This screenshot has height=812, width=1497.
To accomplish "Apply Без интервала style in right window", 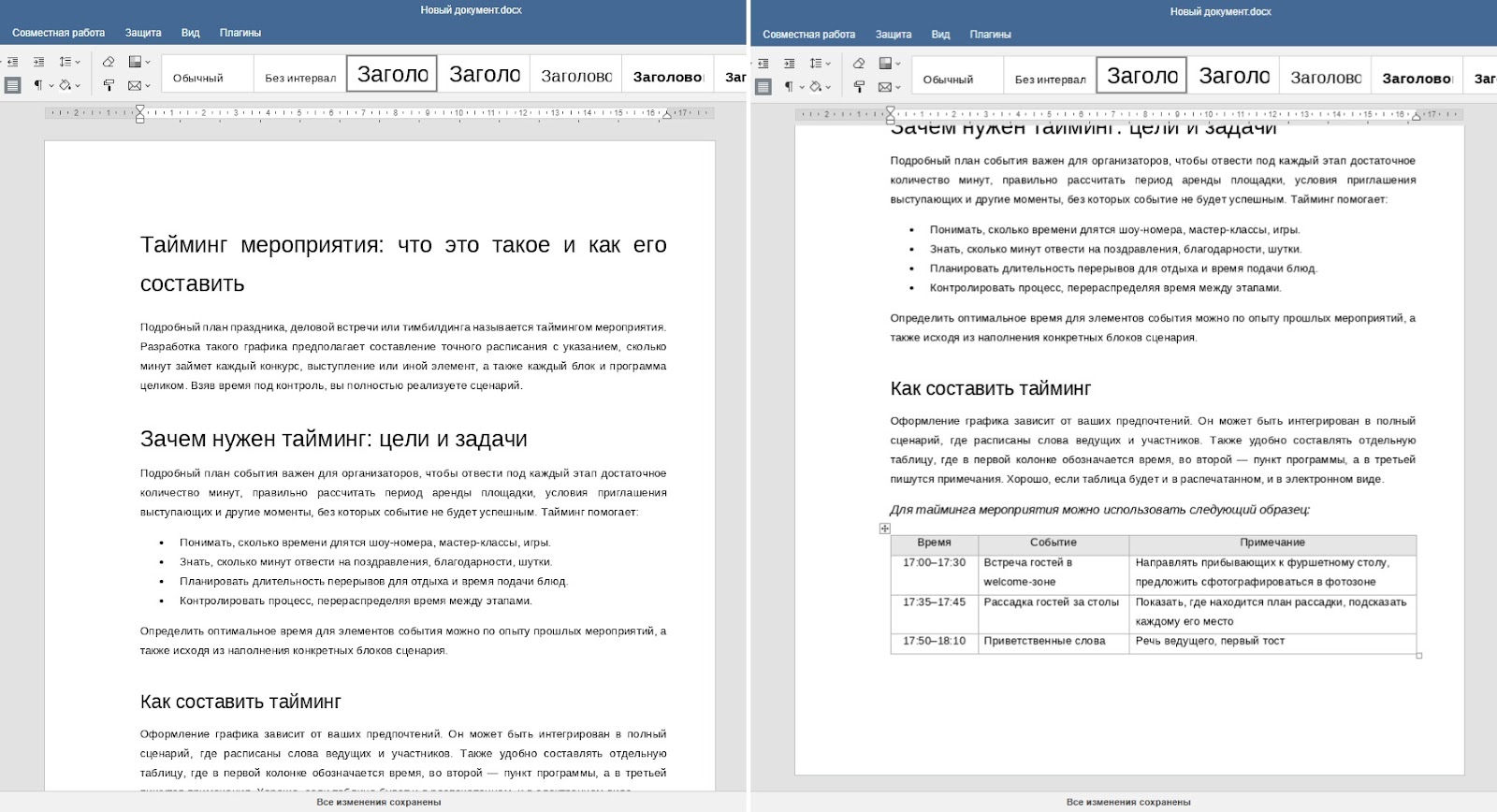I will tap(1050, 80).
